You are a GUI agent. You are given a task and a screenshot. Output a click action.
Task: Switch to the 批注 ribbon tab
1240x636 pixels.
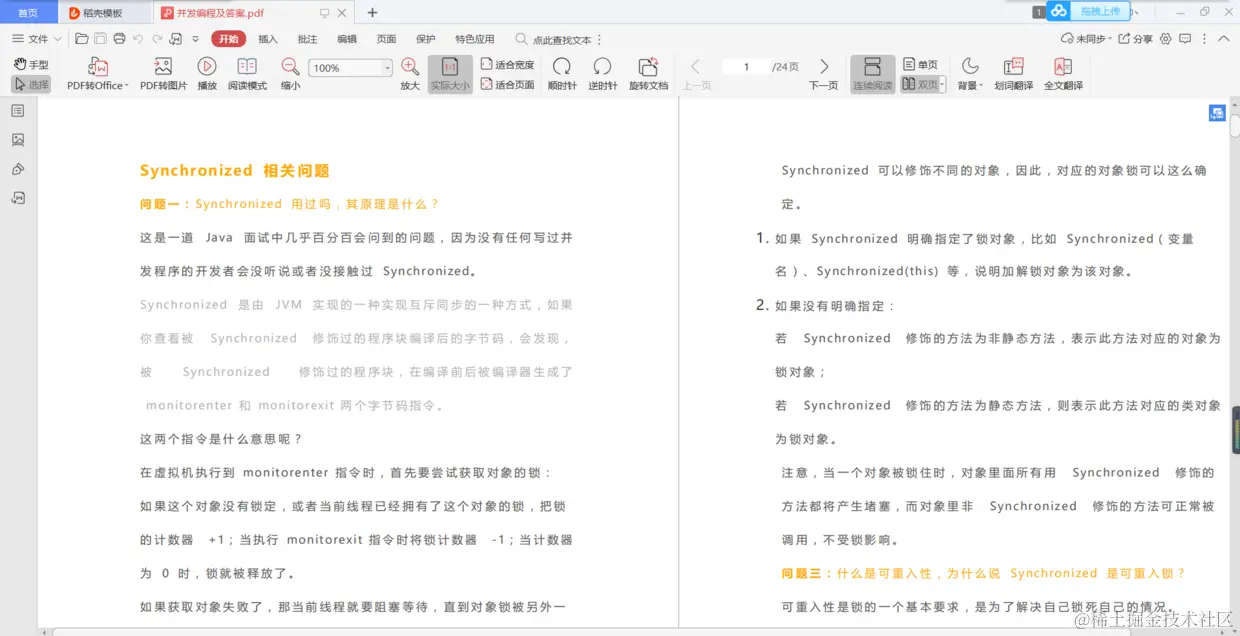click(307, 39)
